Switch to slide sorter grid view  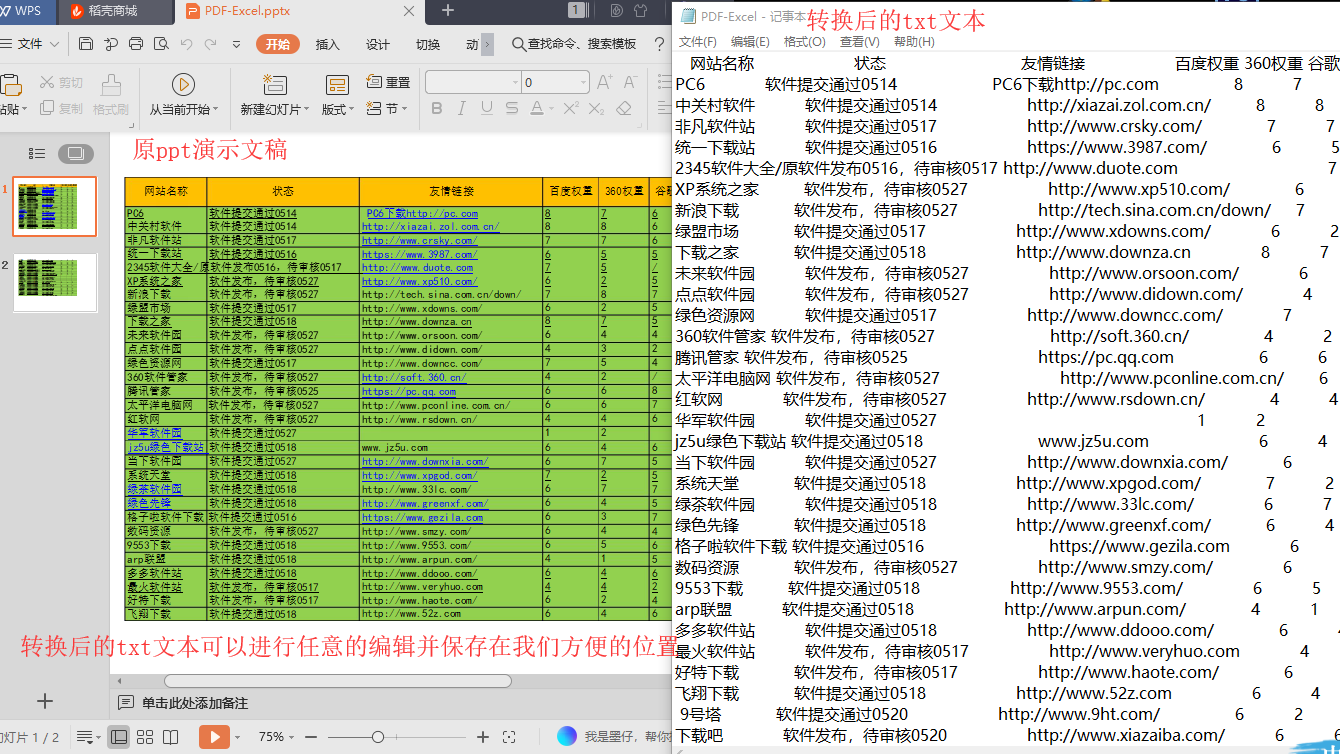click(x=145, y=737)
